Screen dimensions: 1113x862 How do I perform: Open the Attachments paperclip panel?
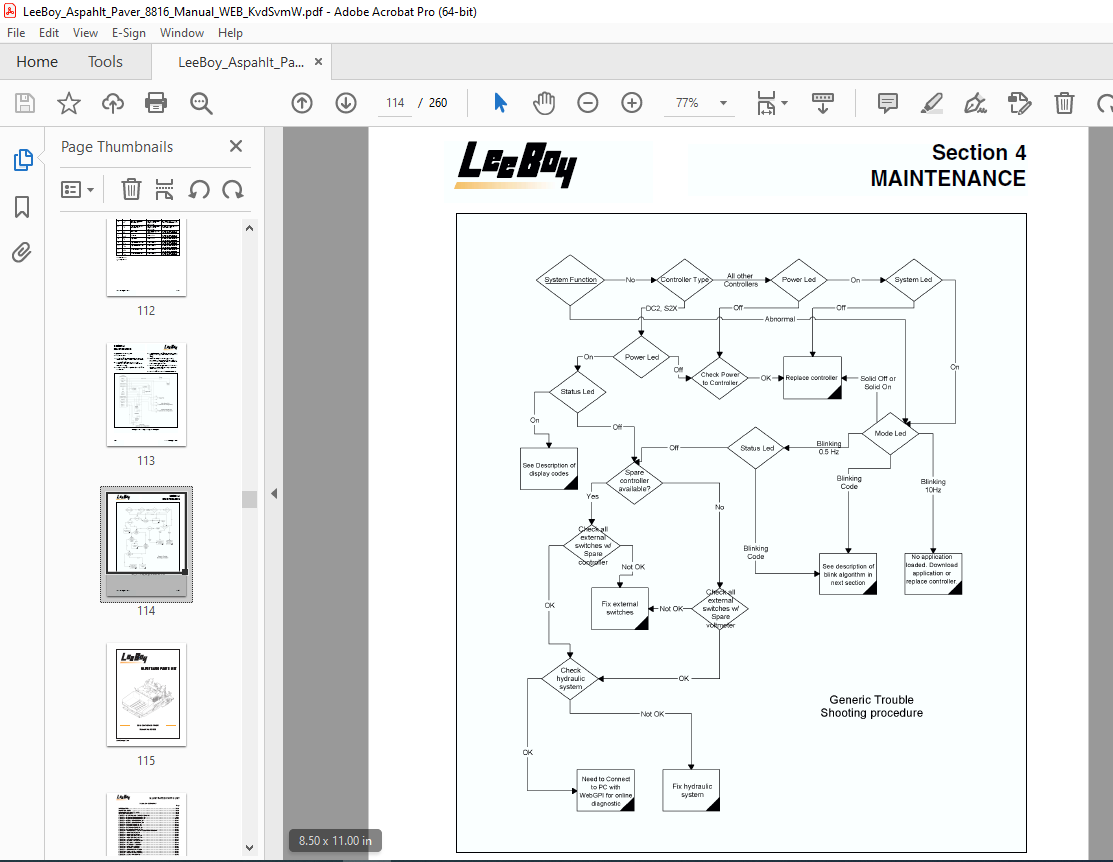[x=22, y=253]
